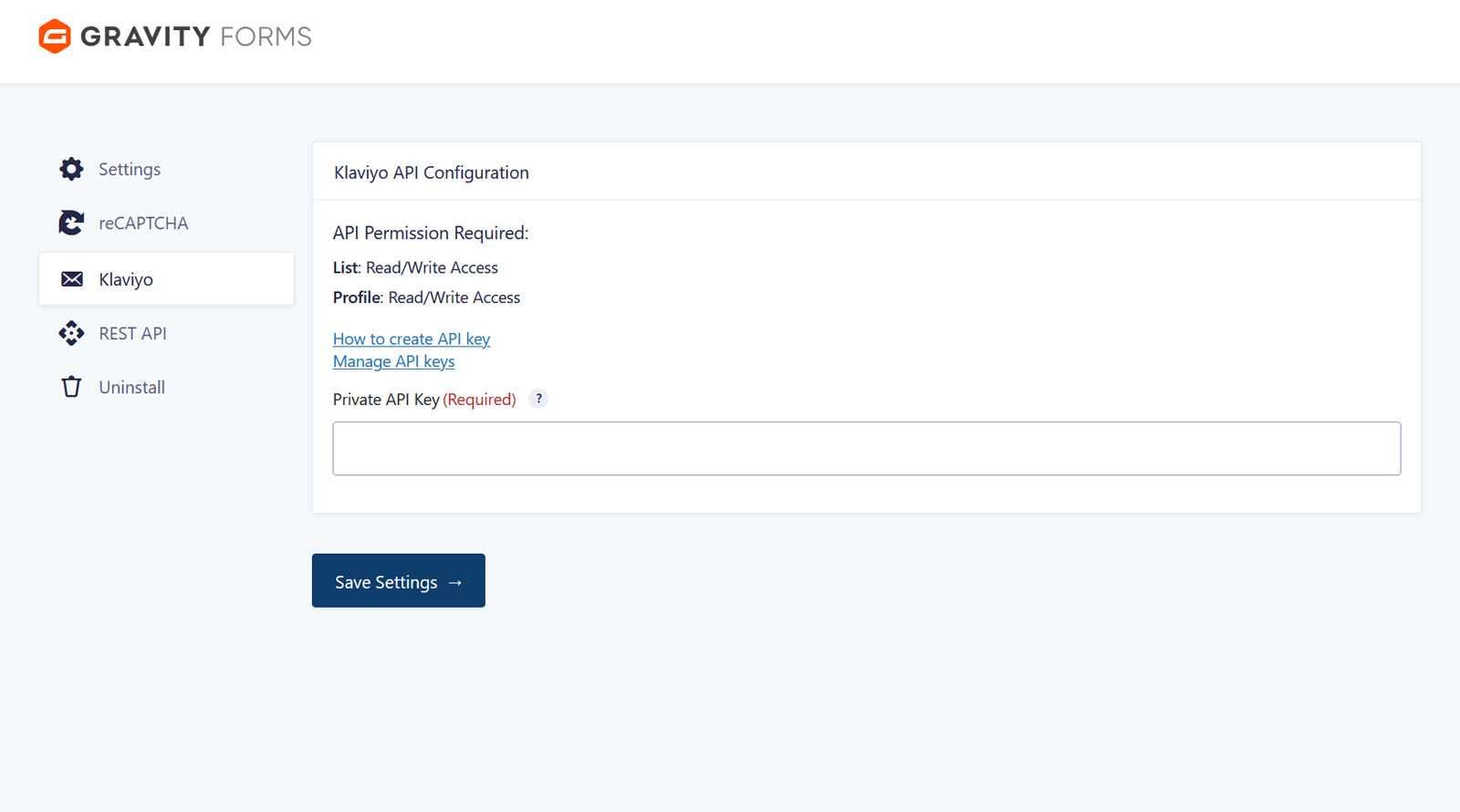Click the REST API icon

pos(71,333)
